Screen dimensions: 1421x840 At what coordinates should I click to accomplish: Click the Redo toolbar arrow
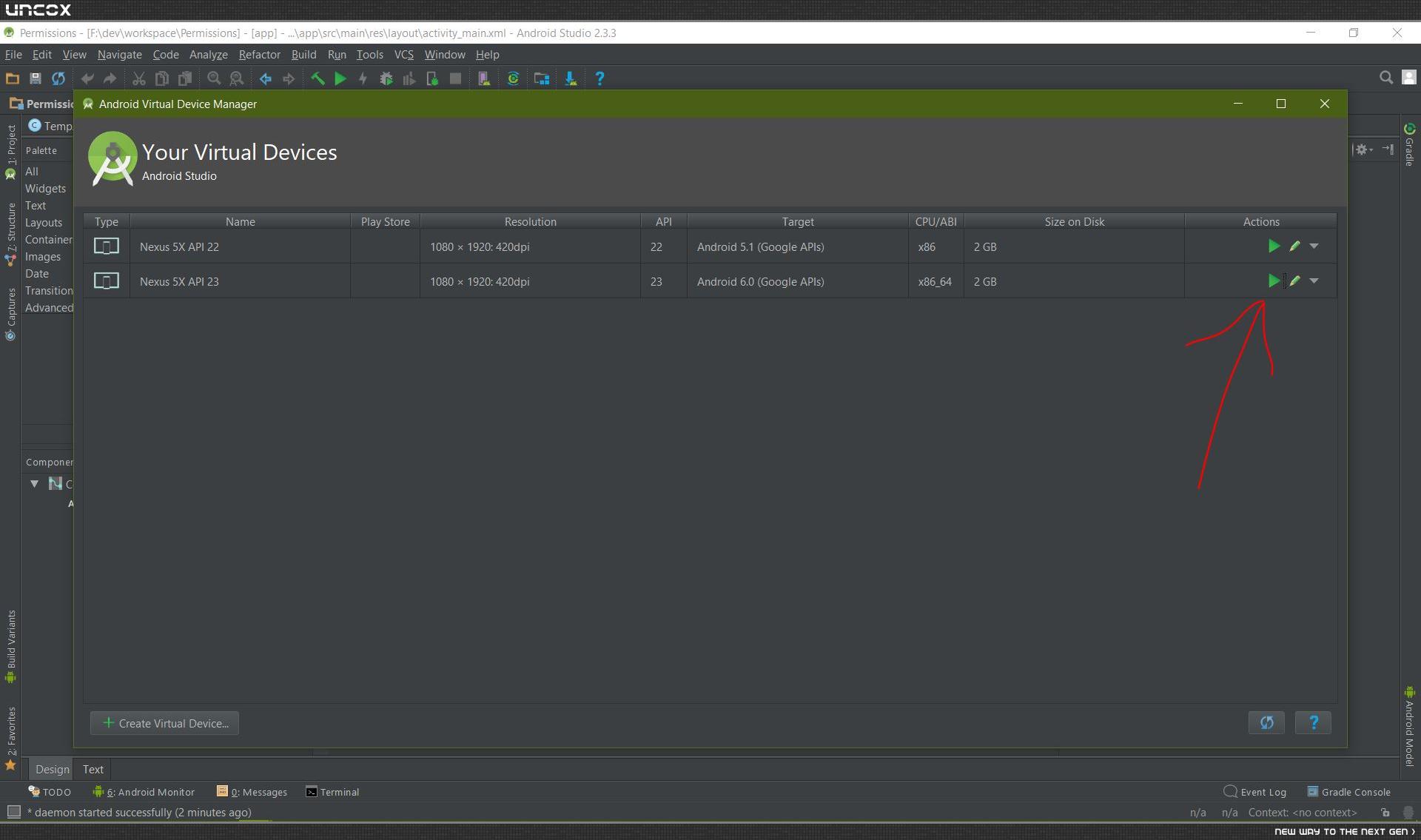click(x=110, y=78)
